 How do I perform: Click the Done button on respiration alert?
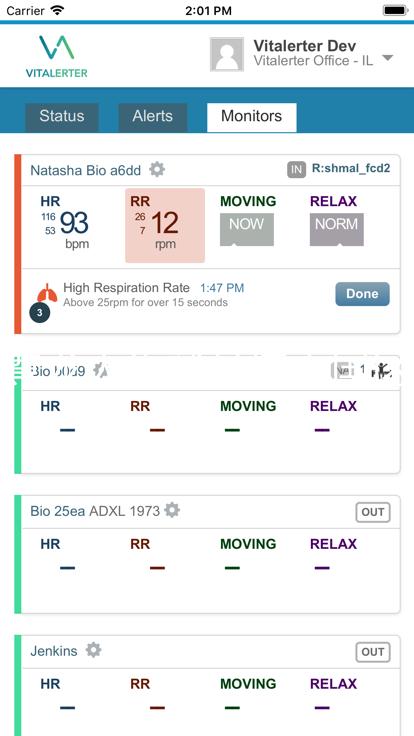pyautogui.click(x=362, y=294)
